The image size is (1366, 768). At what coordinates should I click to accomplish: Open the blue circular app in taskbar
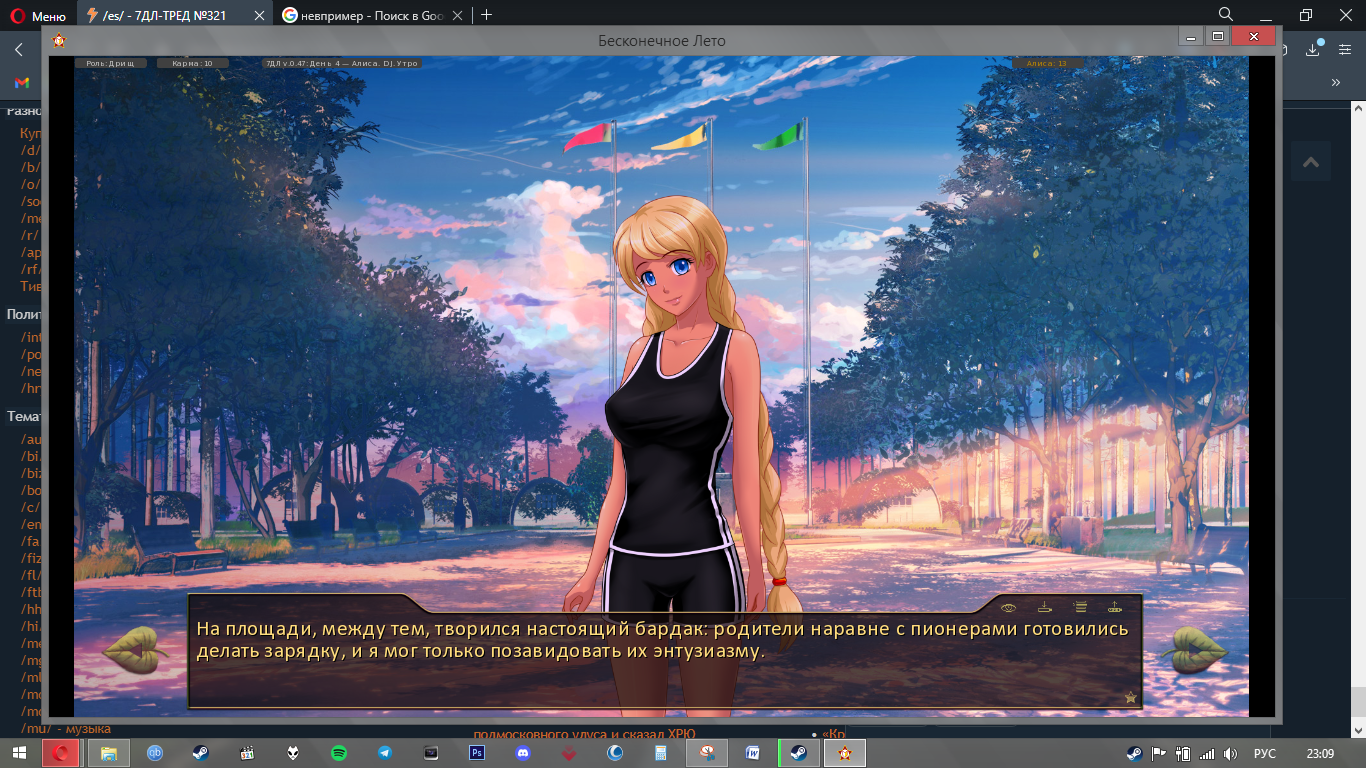click(615, 753)
